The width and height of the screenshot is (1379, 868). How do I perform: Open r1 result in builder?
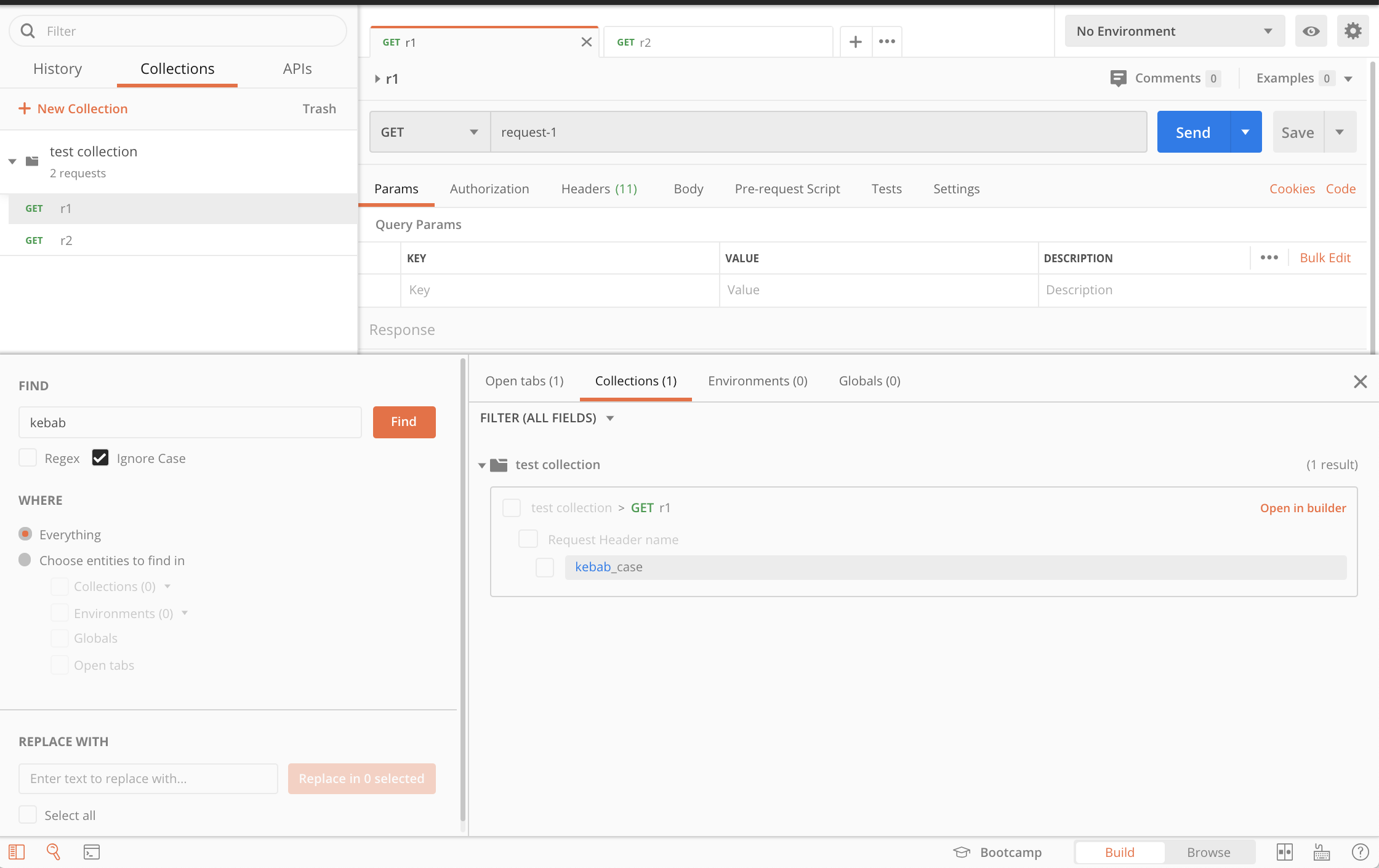1302,507
